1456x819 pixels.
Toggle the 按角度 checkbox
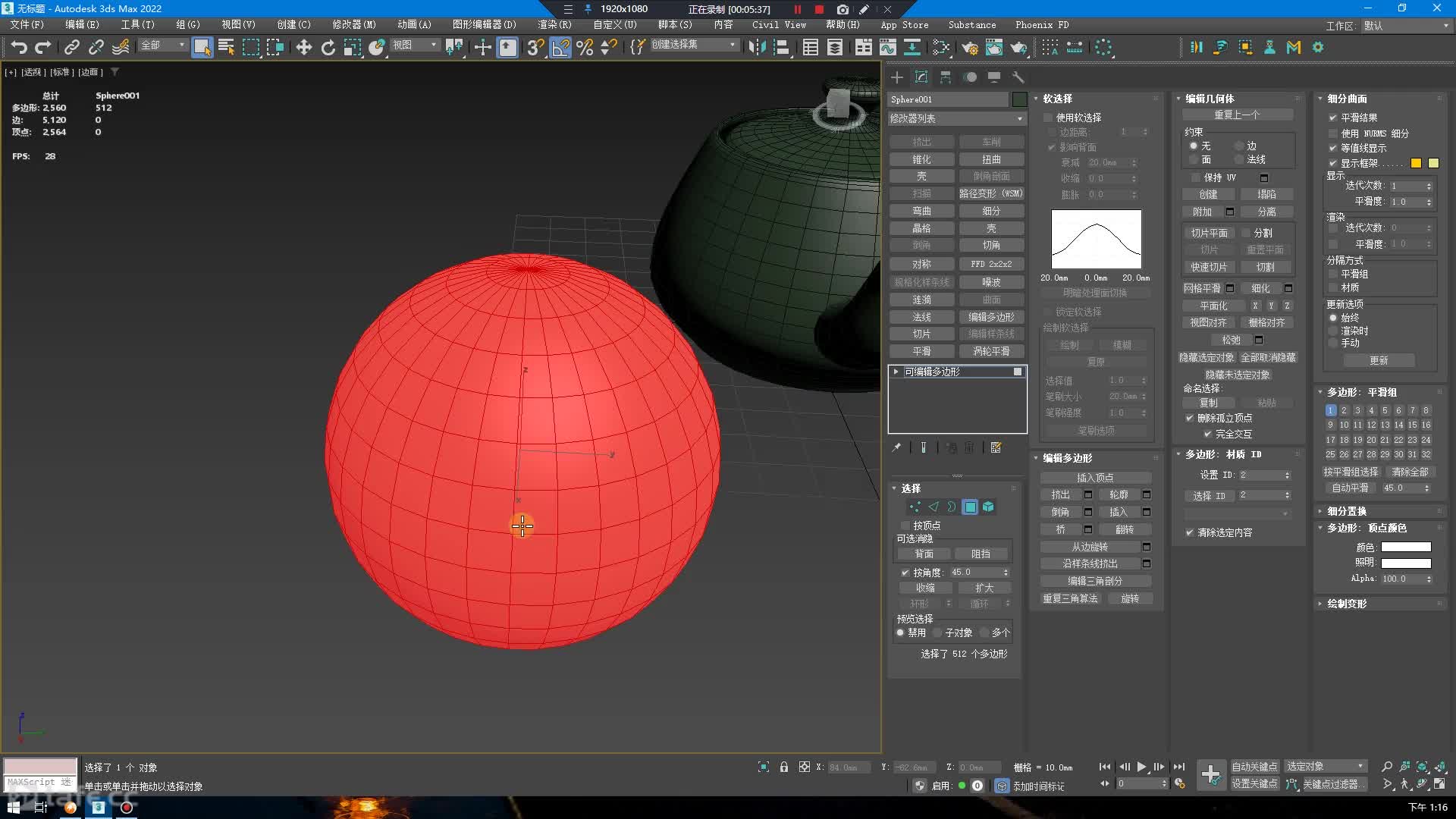(905, 573)
